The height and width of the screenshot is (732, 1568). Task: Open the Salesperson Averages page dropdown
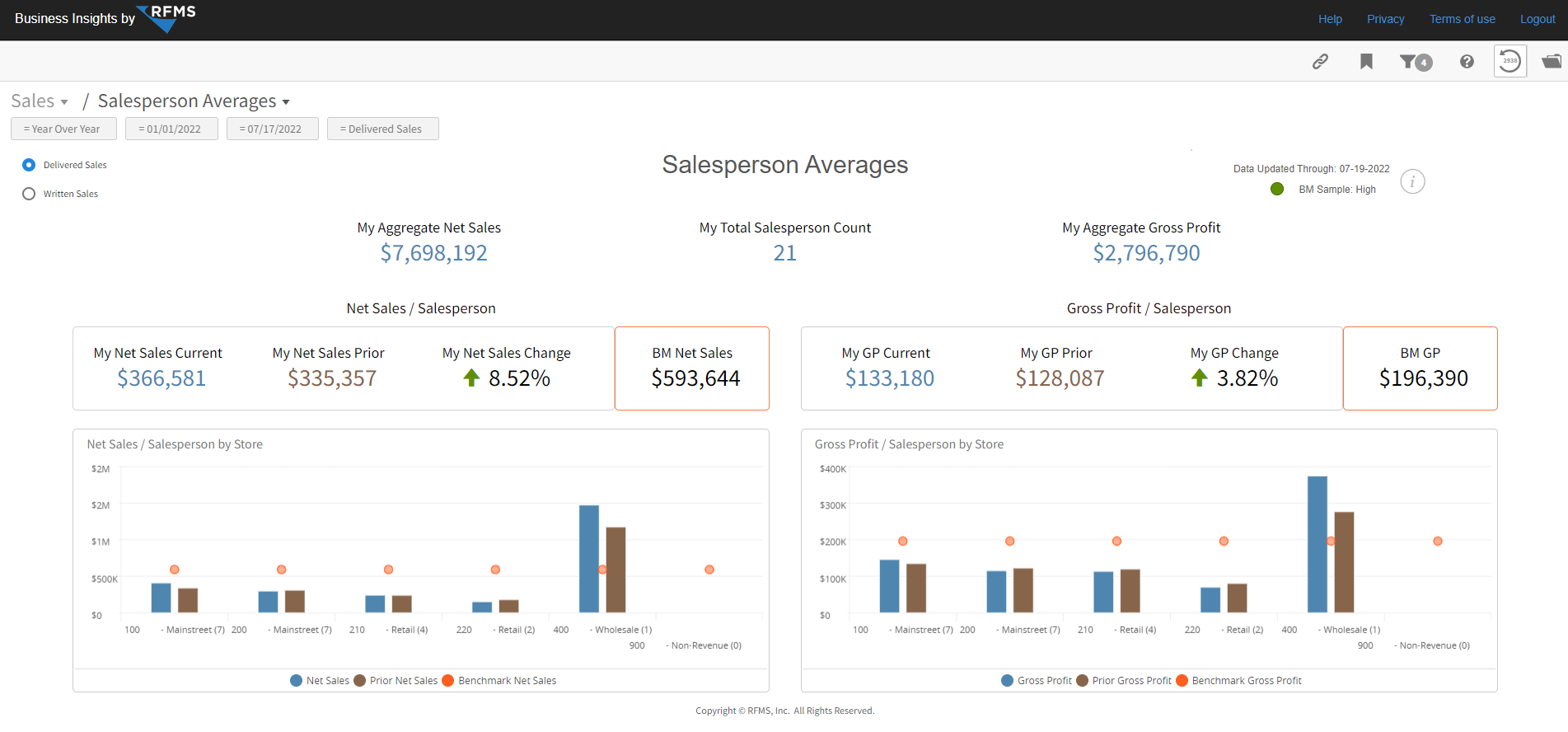pos(194,101)
